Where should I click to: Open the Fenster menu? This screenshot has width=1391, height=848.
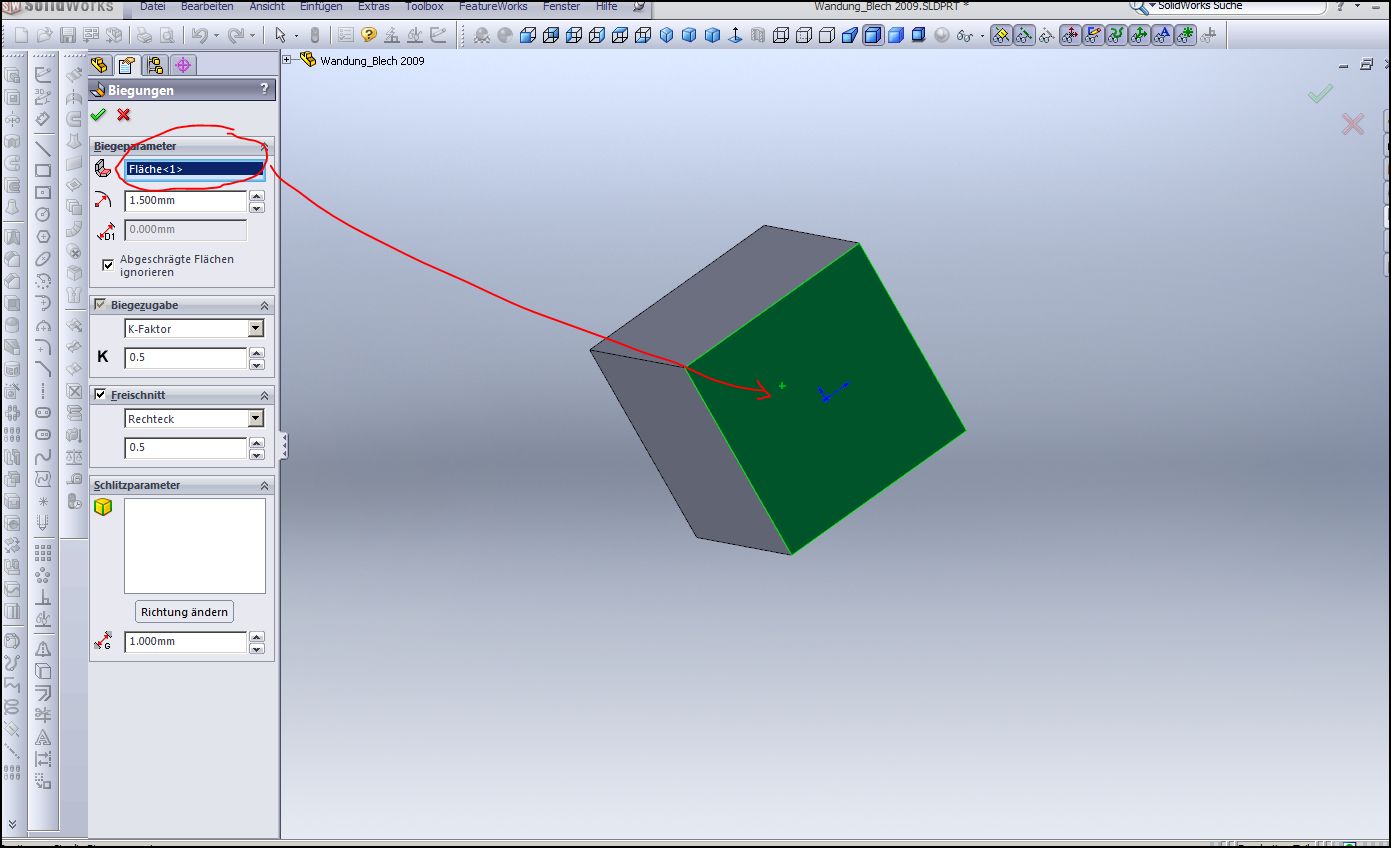(x=562, y=6)
